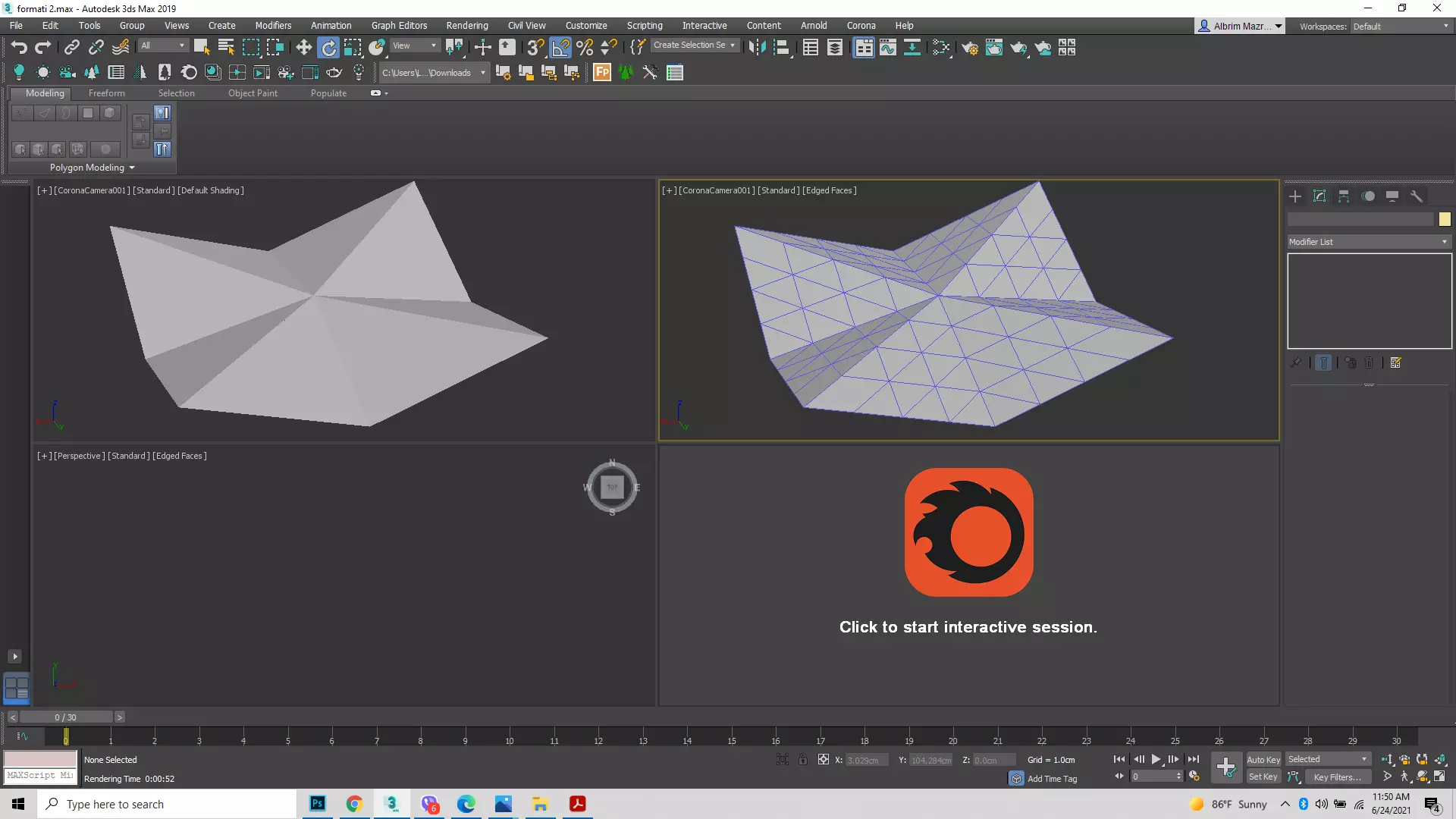
Task: Switch to the Freeform ribbon tab
Action: tap(106, 93)
